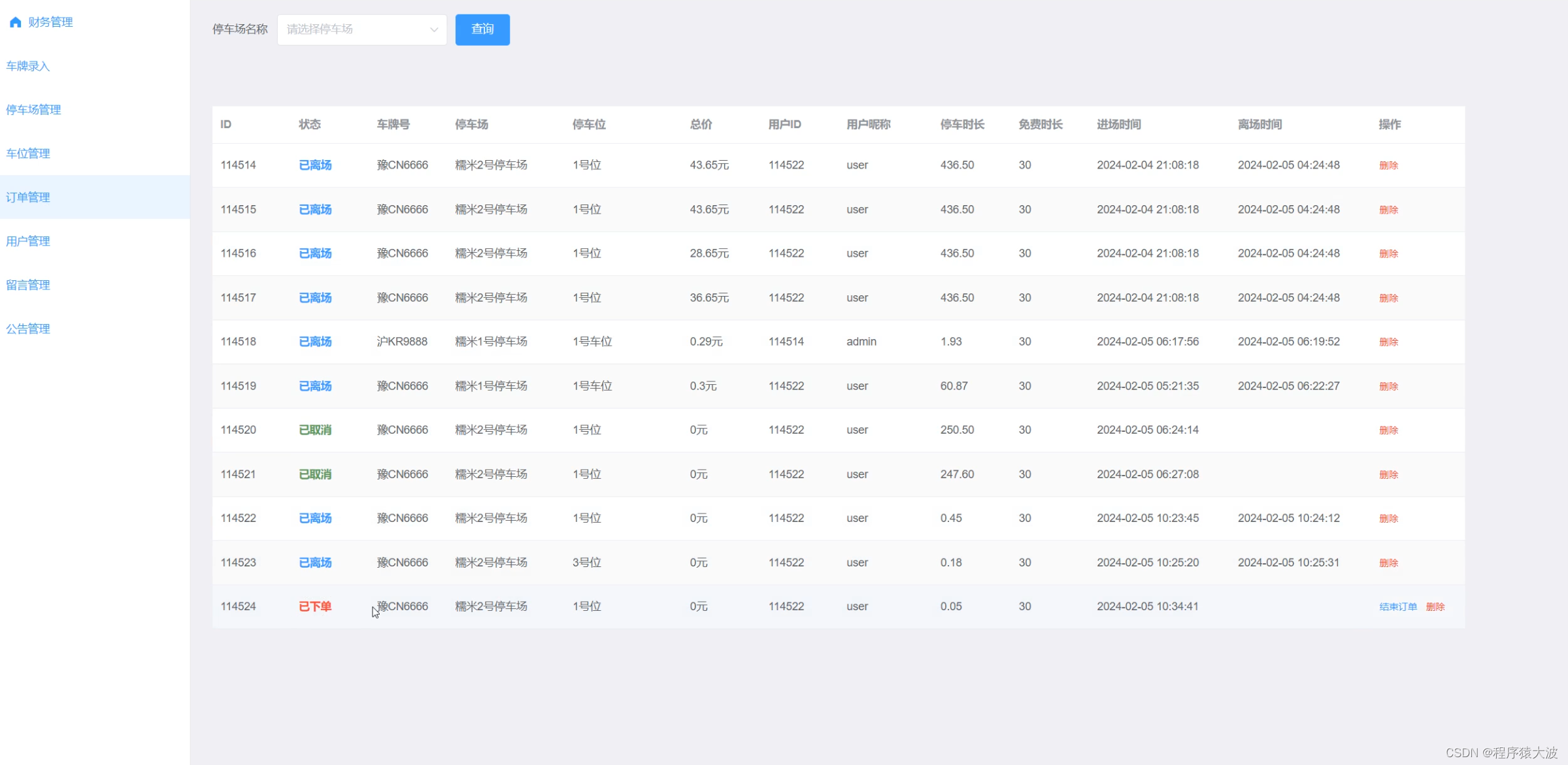This screenshot has width=1568, height=765.
Task: Click price 0.29元 in row 114518
Action: (x=706, y=342)
